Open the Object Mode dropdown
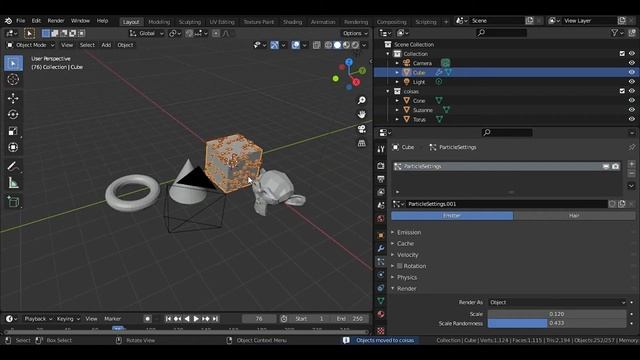 click(31, 45)
